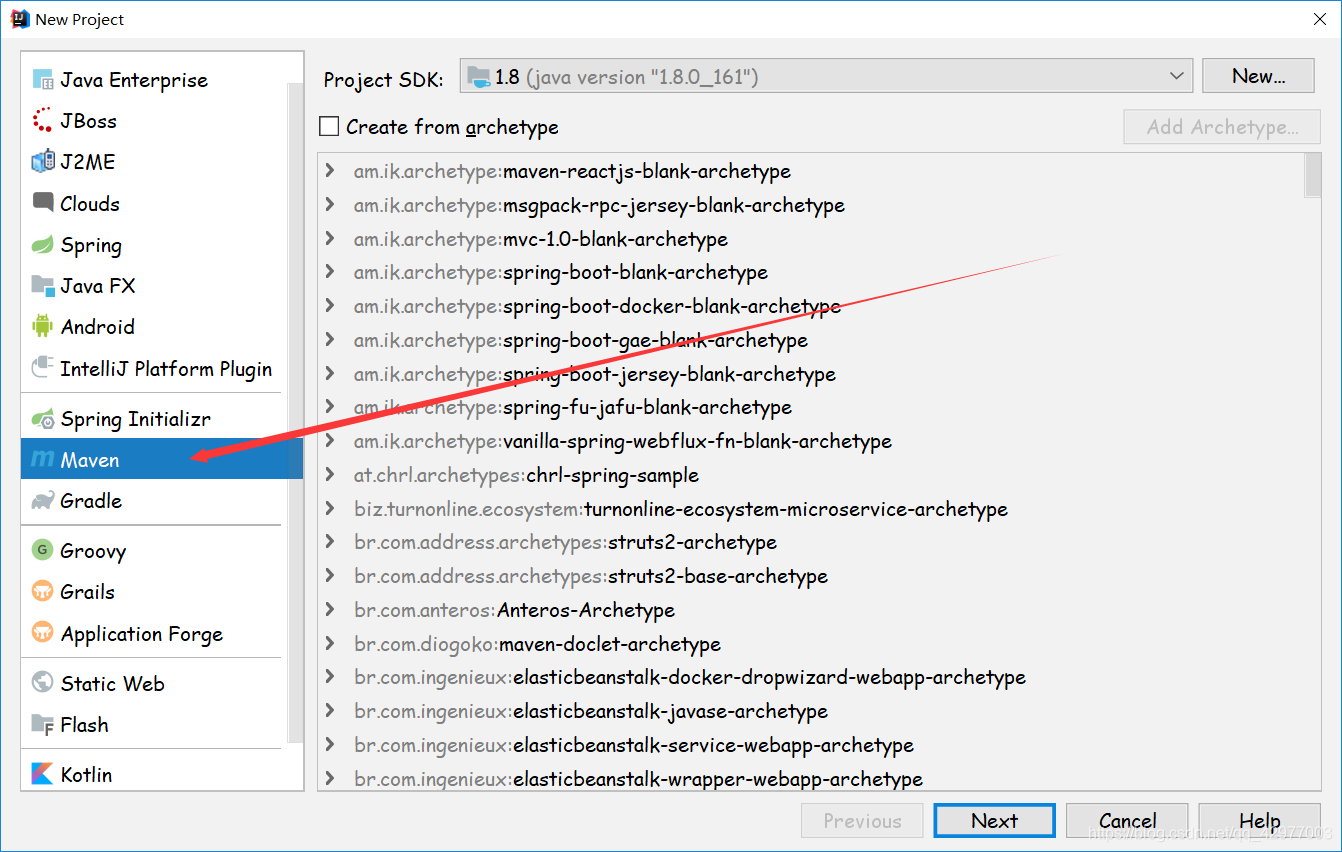The image size is (1342, 852).
Task: Select Static Web project type
Action: pyautogui.click(x=155, y=683)
